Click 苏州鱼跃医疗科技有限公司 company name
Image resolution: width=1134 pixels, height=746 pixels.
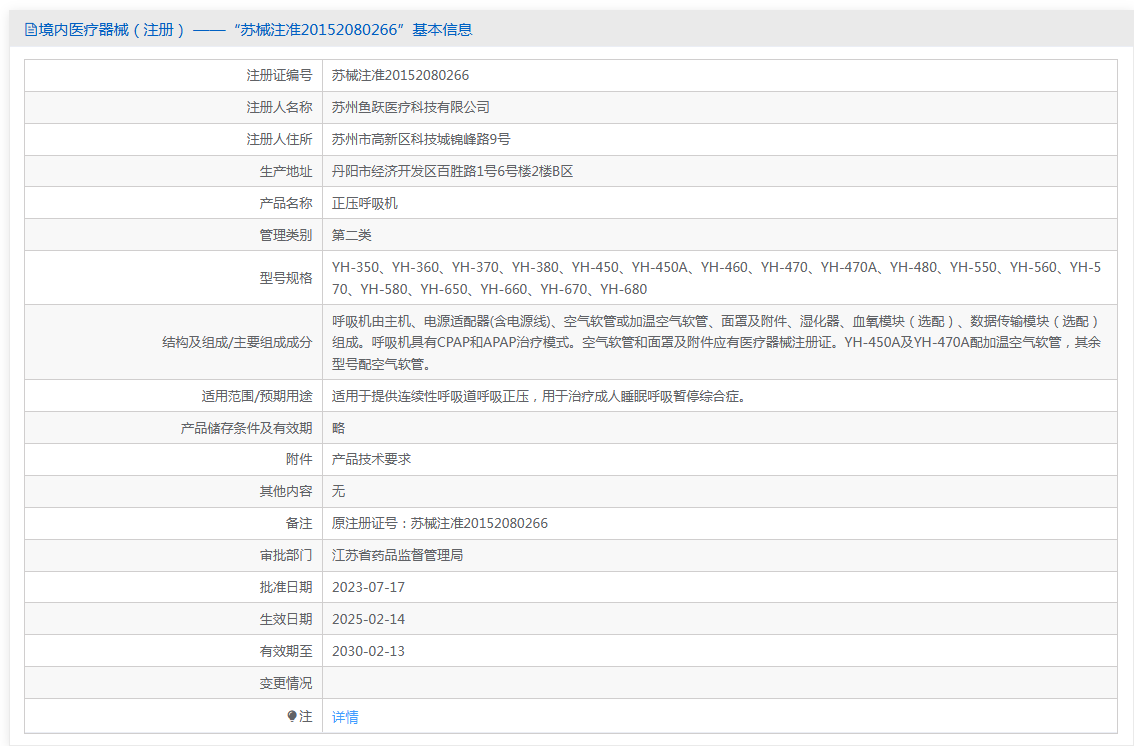(411, 107)
